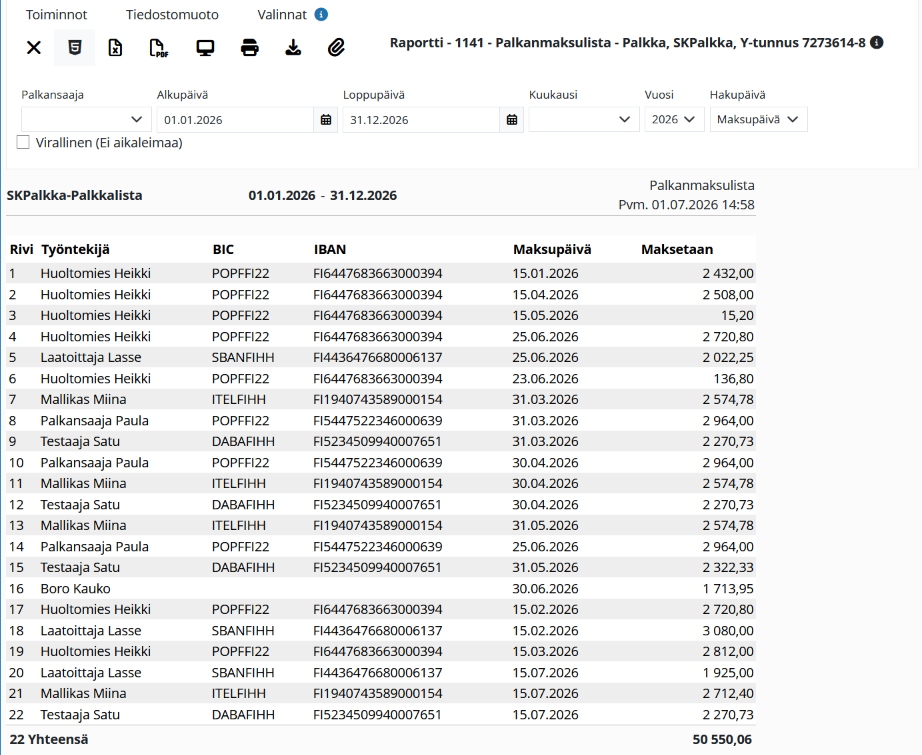Open the Toiminnot menu

56,15
